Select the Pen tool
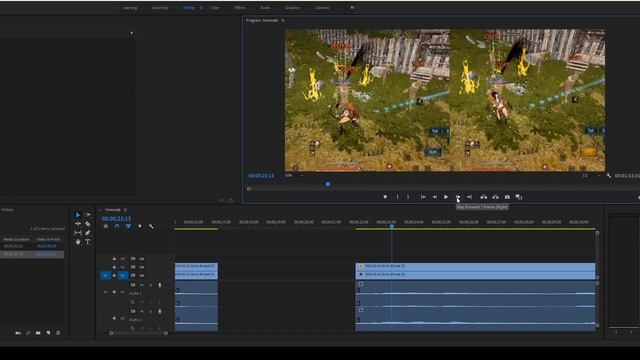 click(87, 233)
